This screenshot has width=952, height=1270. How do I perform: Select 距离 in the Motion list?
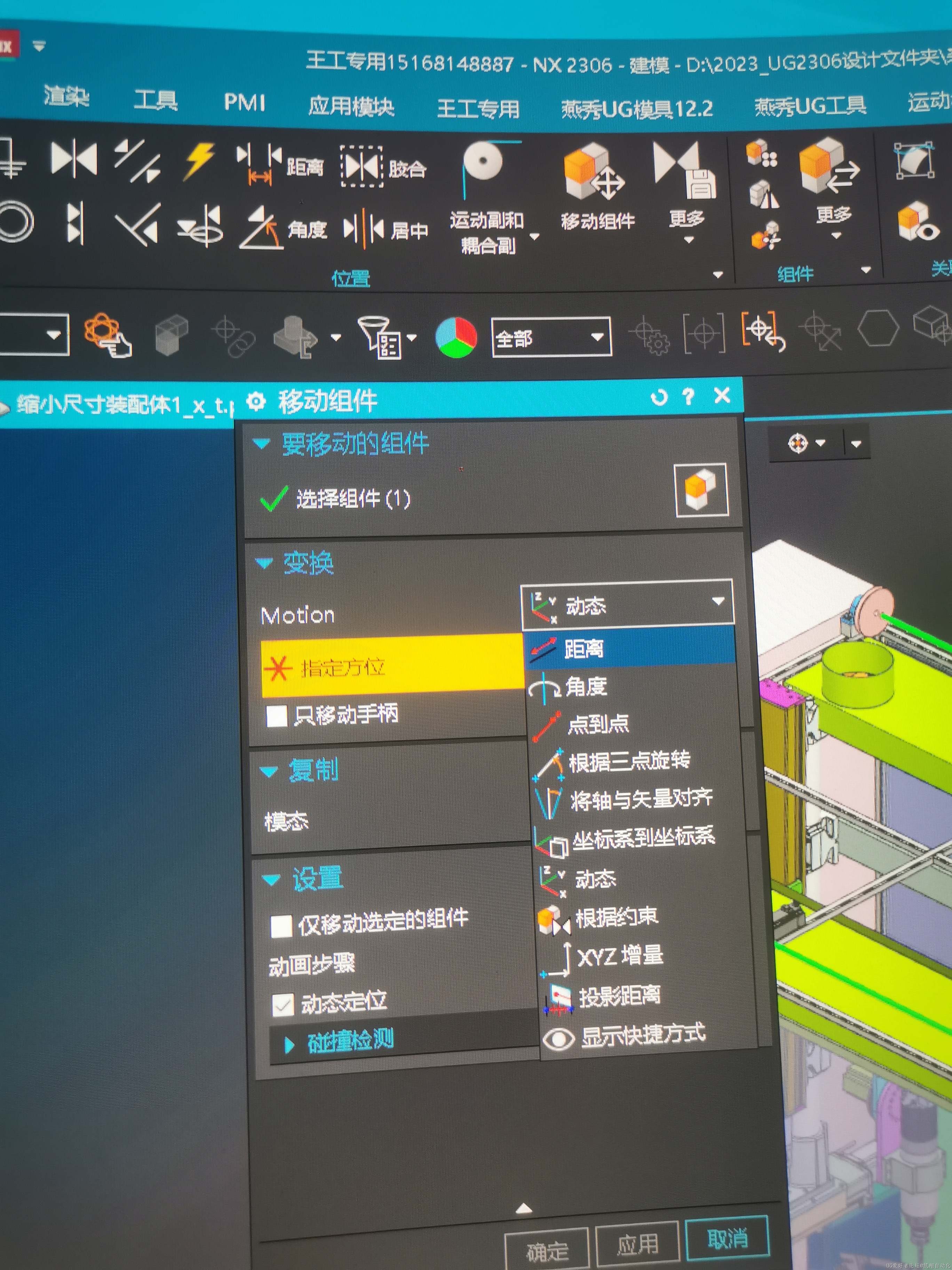(x=630, y=649)
